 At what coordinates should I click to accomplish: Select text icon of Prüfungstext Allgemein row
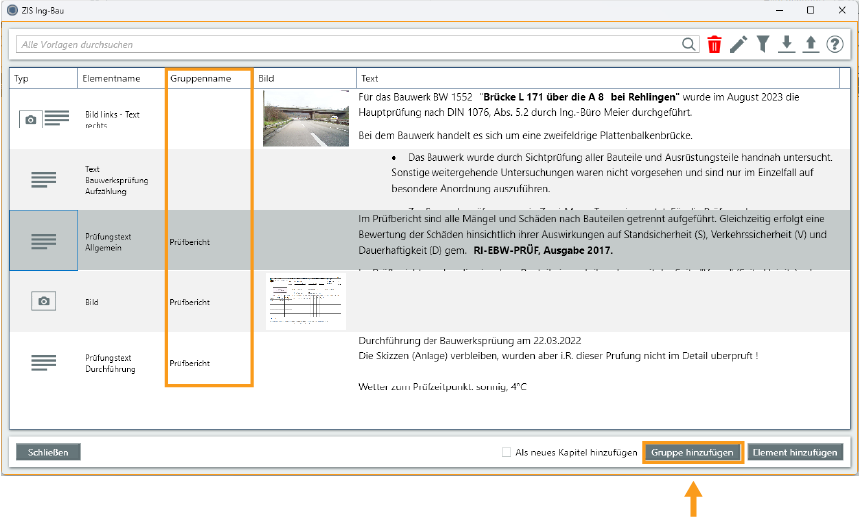tap(43, 241)
